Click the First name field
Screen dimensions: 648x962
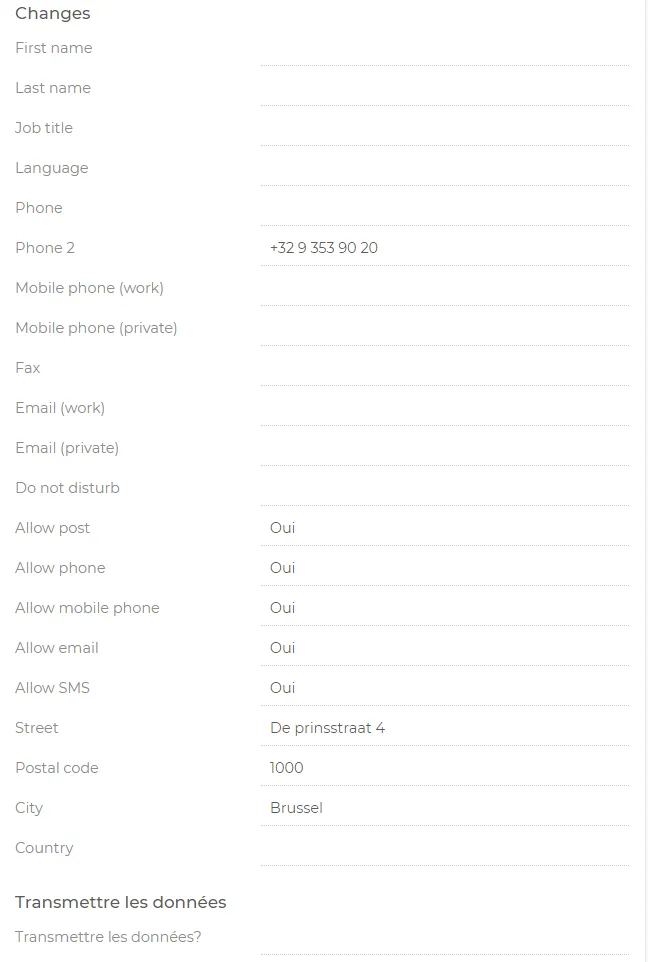pos(445,48)
